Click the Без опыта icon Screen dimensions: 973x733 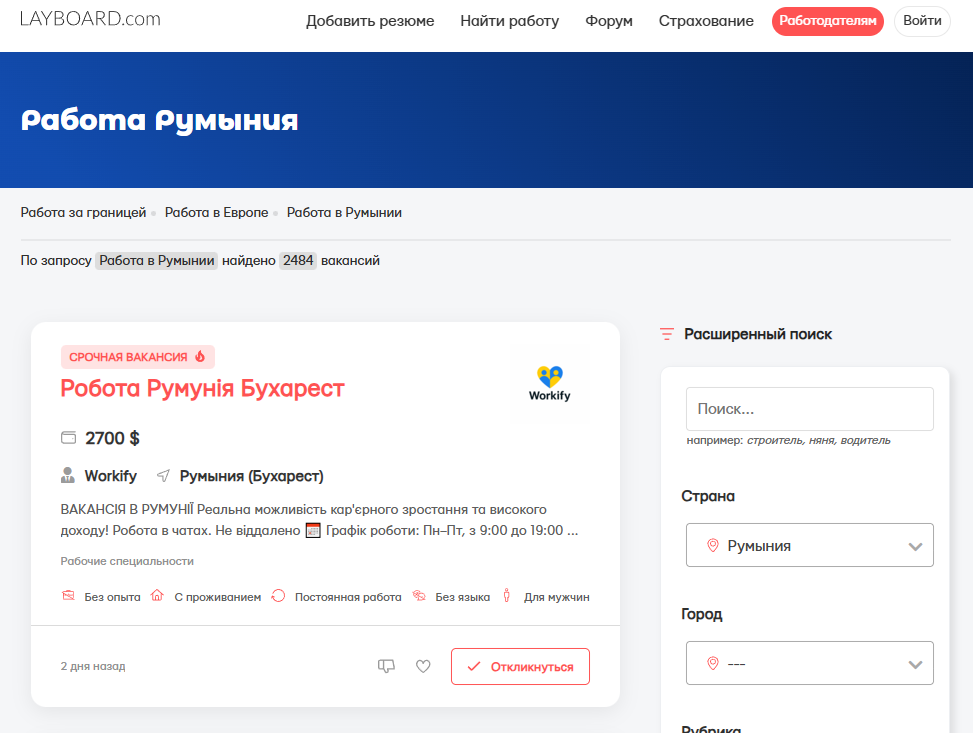point(68,596)
